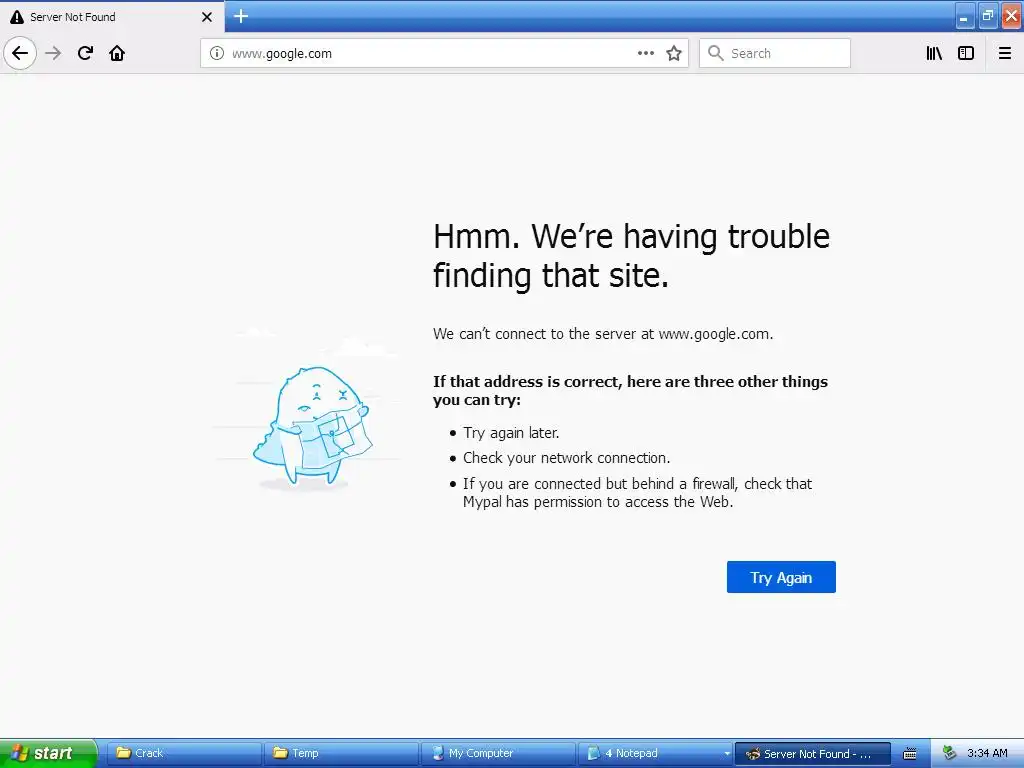Open a new tab with plus button
The image size is (1024, 768).
point(241,16)
